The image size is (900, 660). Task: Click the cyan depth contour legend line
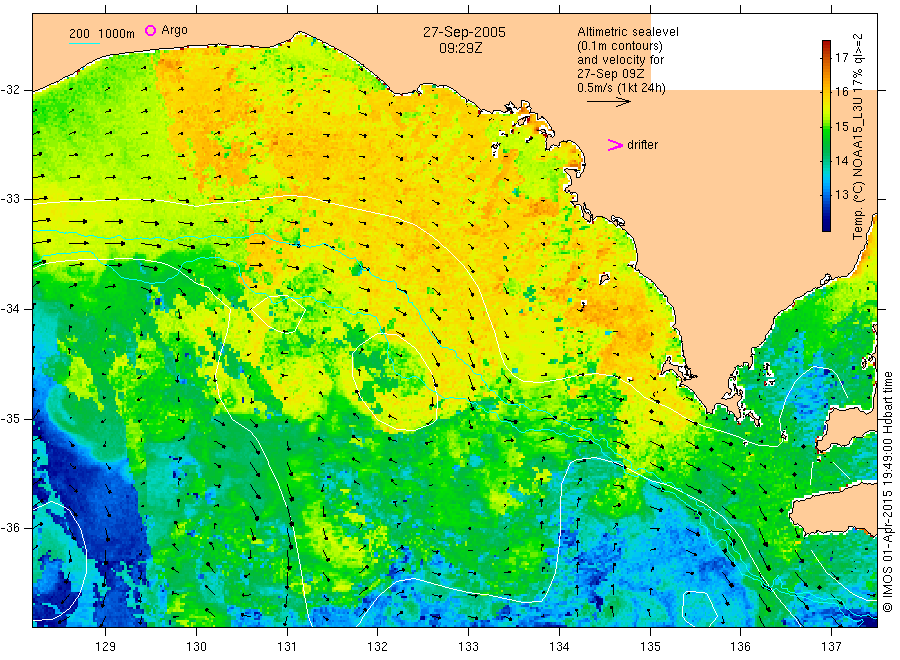click(84, 43)
